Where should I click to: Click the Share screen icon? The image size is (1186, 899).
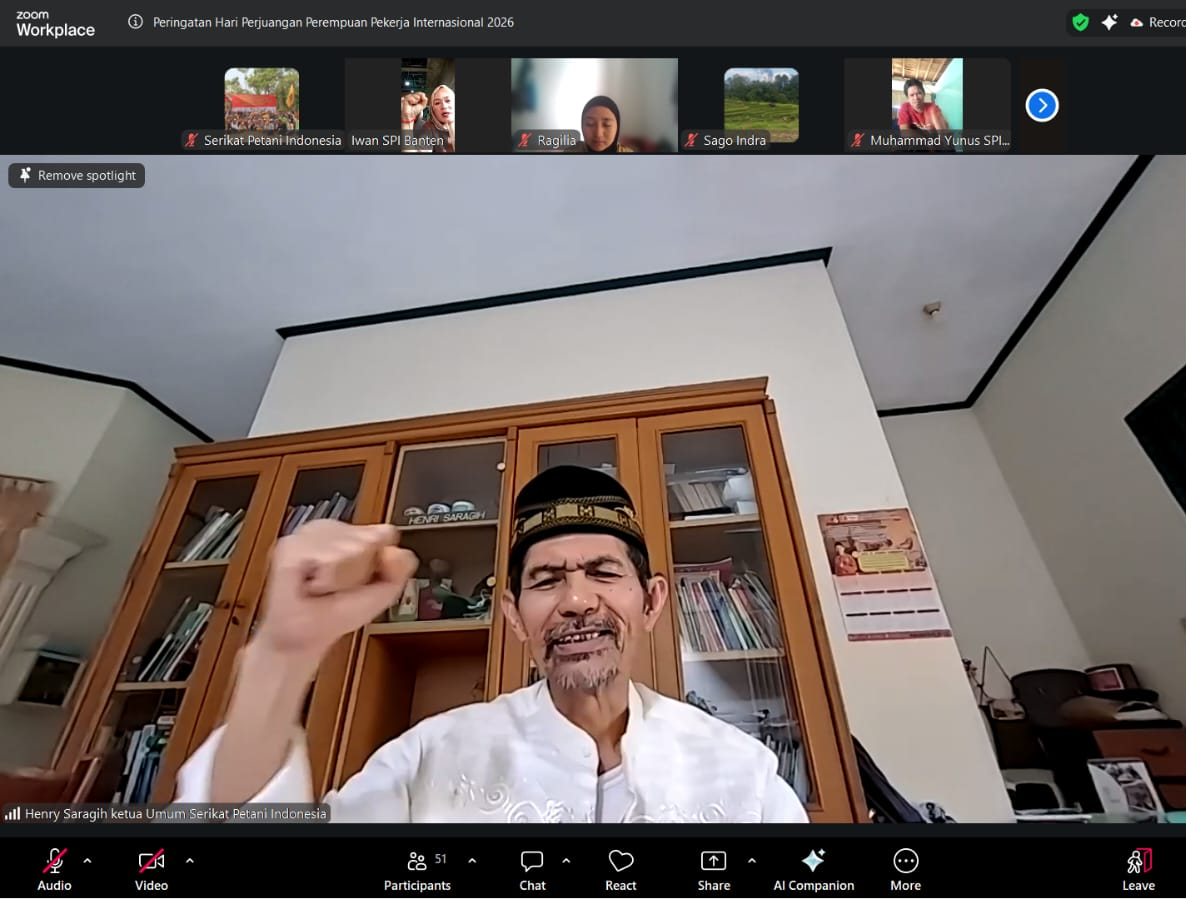coord(713,862)
